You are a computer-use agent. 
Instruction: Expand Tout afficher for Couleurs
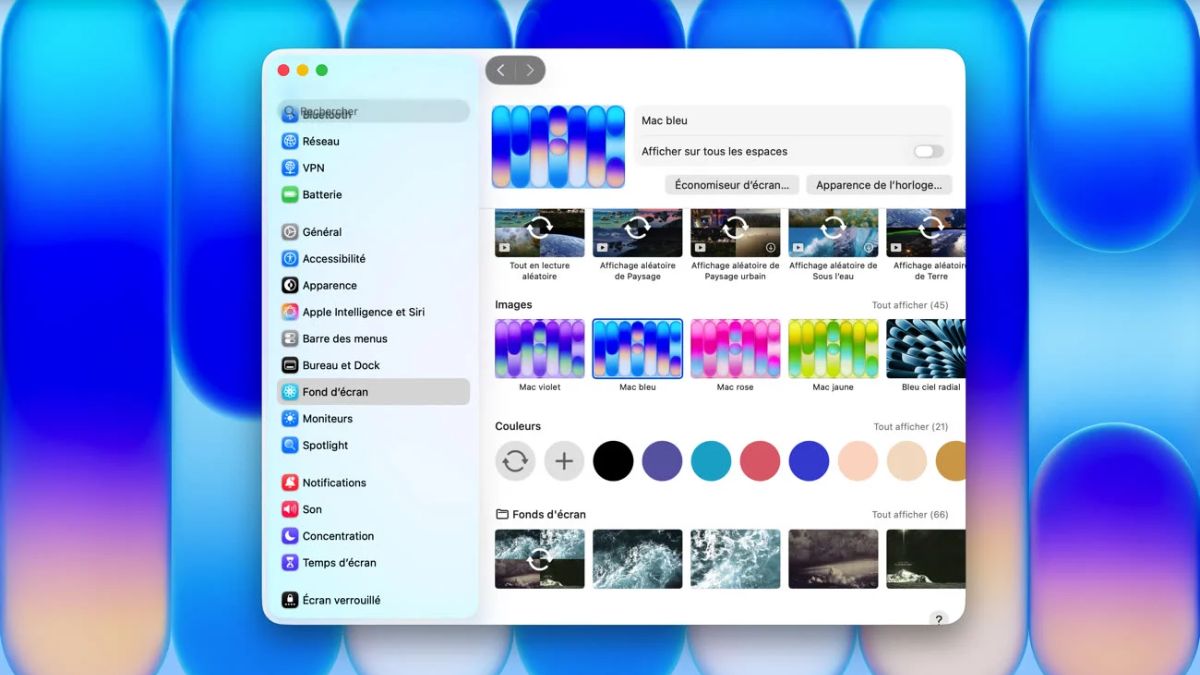(x=913, y=426)
